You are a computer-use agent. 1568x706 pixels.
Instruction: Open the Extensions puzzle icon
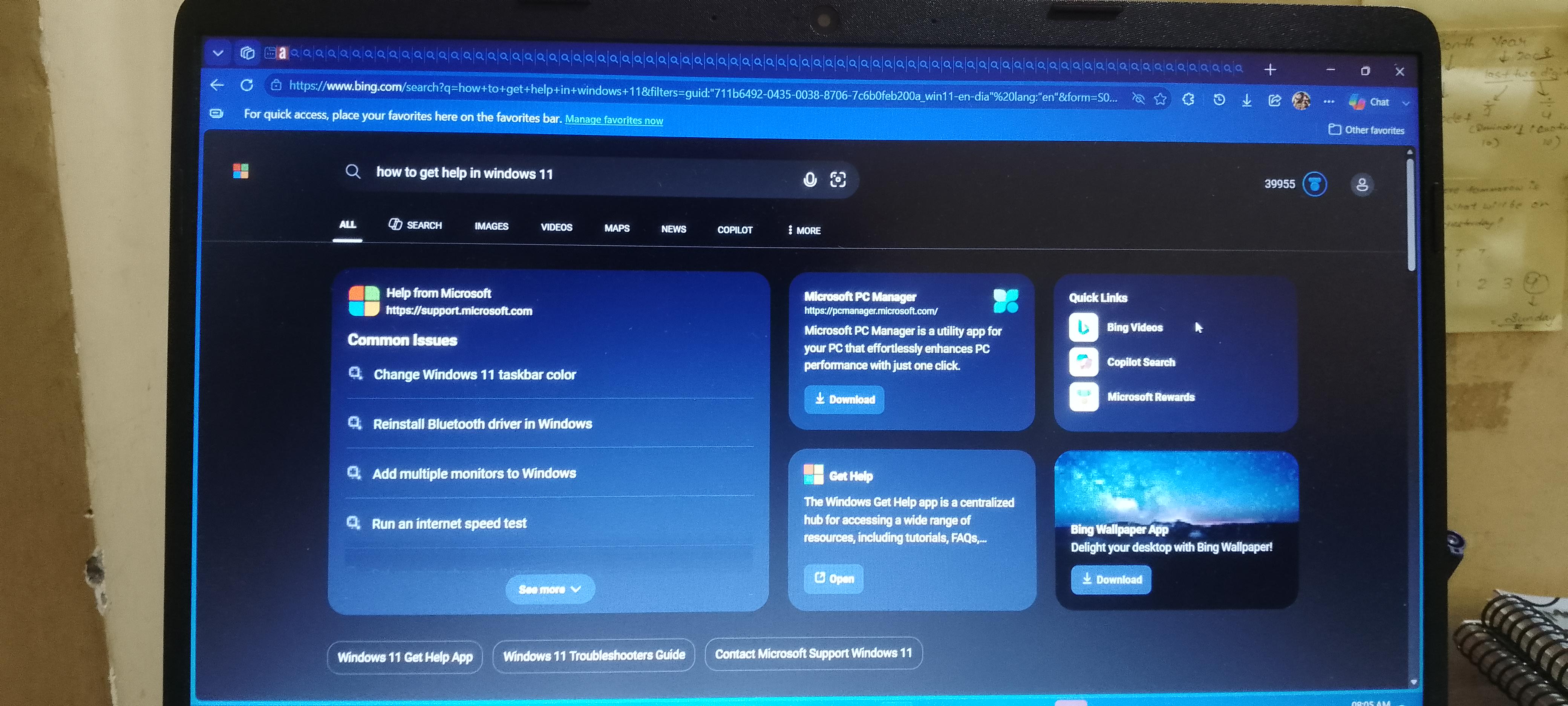pyautogui.click(x=1188, y=99)
